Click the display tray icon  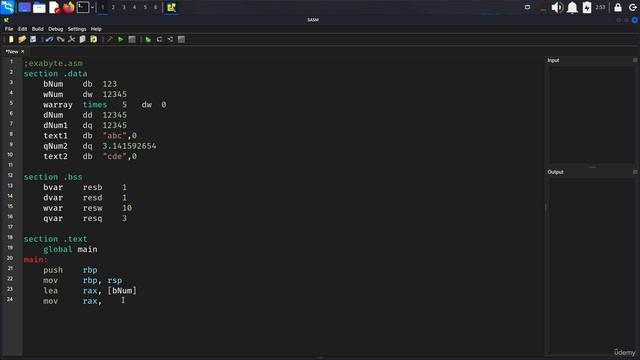tap(527, 7)
